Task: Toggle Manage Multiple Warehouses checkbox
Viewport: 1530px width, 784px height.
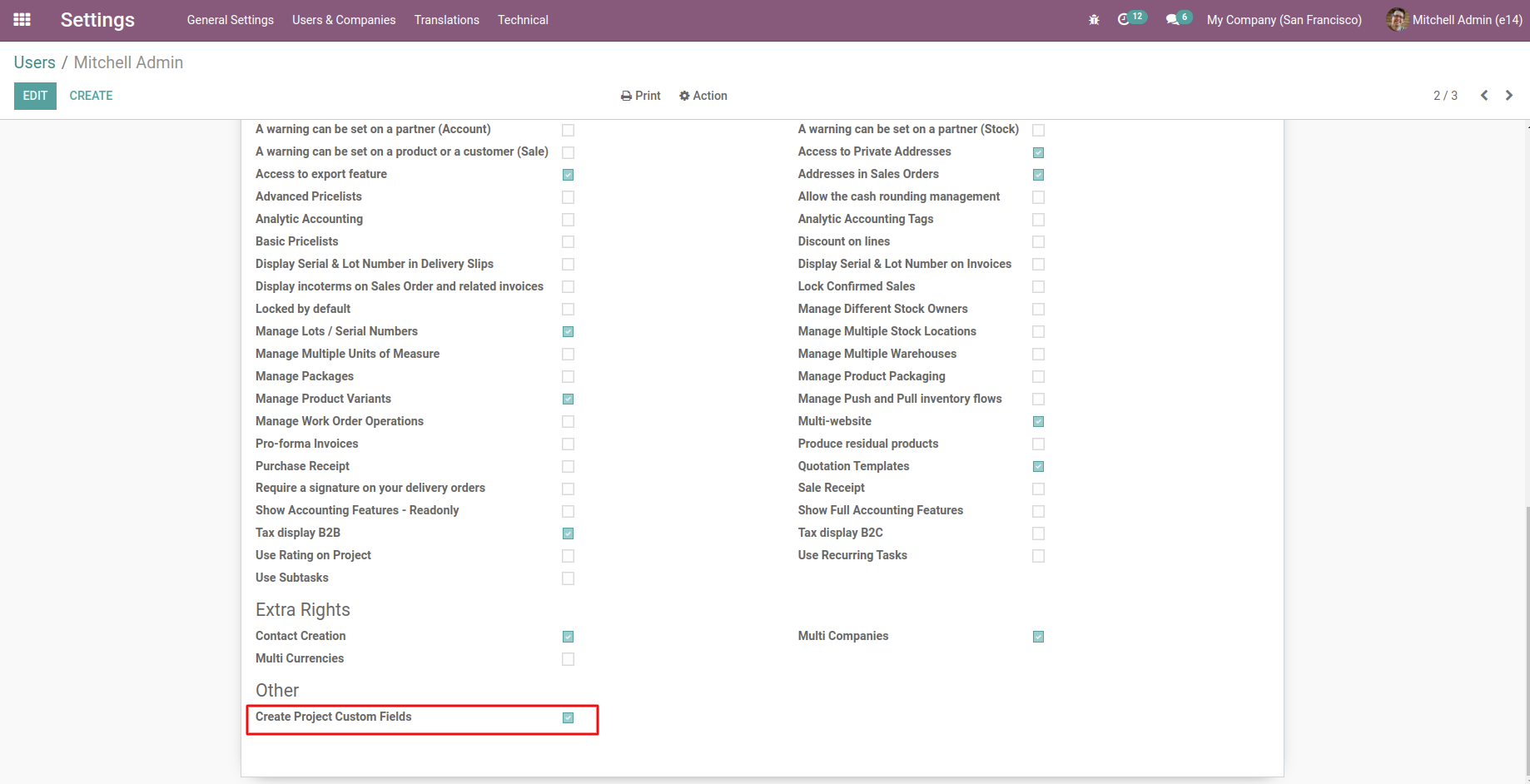Action: [1038, 355]
